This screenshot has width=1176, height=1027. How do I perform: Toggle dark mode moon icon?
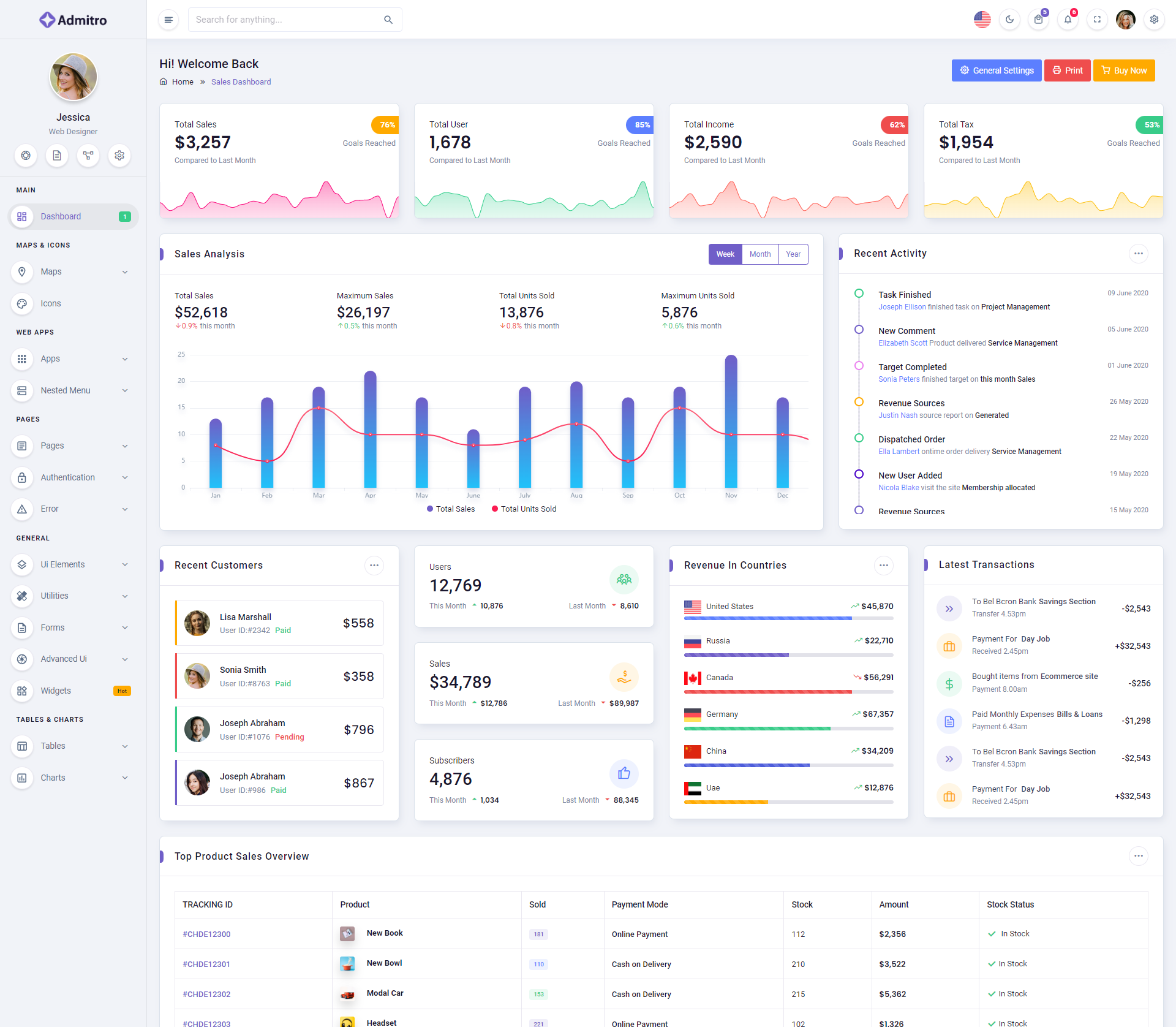tap(1009, 20)
